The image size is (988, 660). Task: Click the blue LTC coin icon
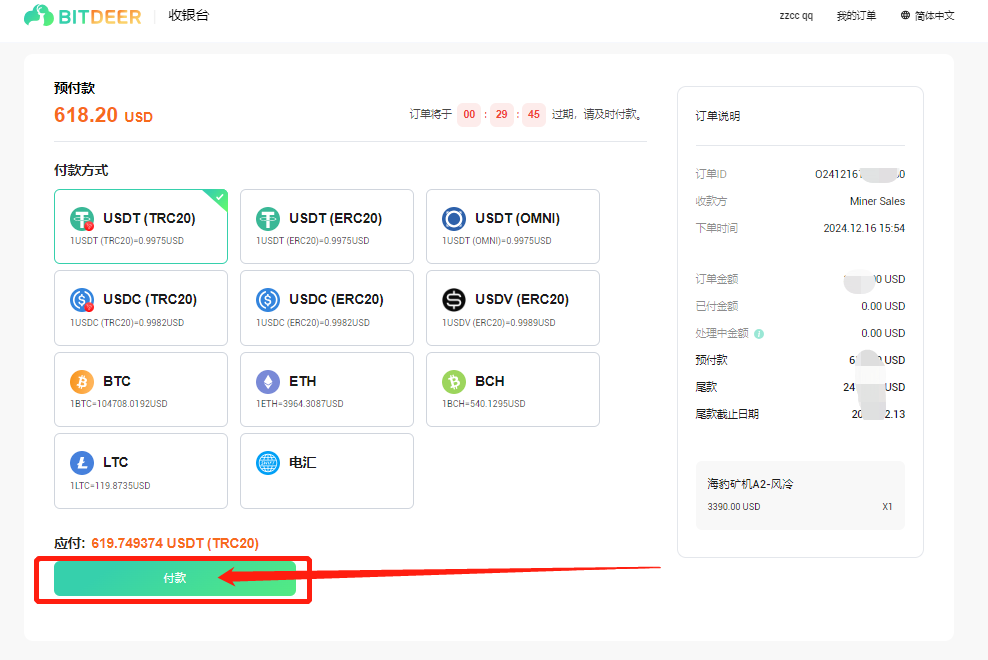(82, 463)
